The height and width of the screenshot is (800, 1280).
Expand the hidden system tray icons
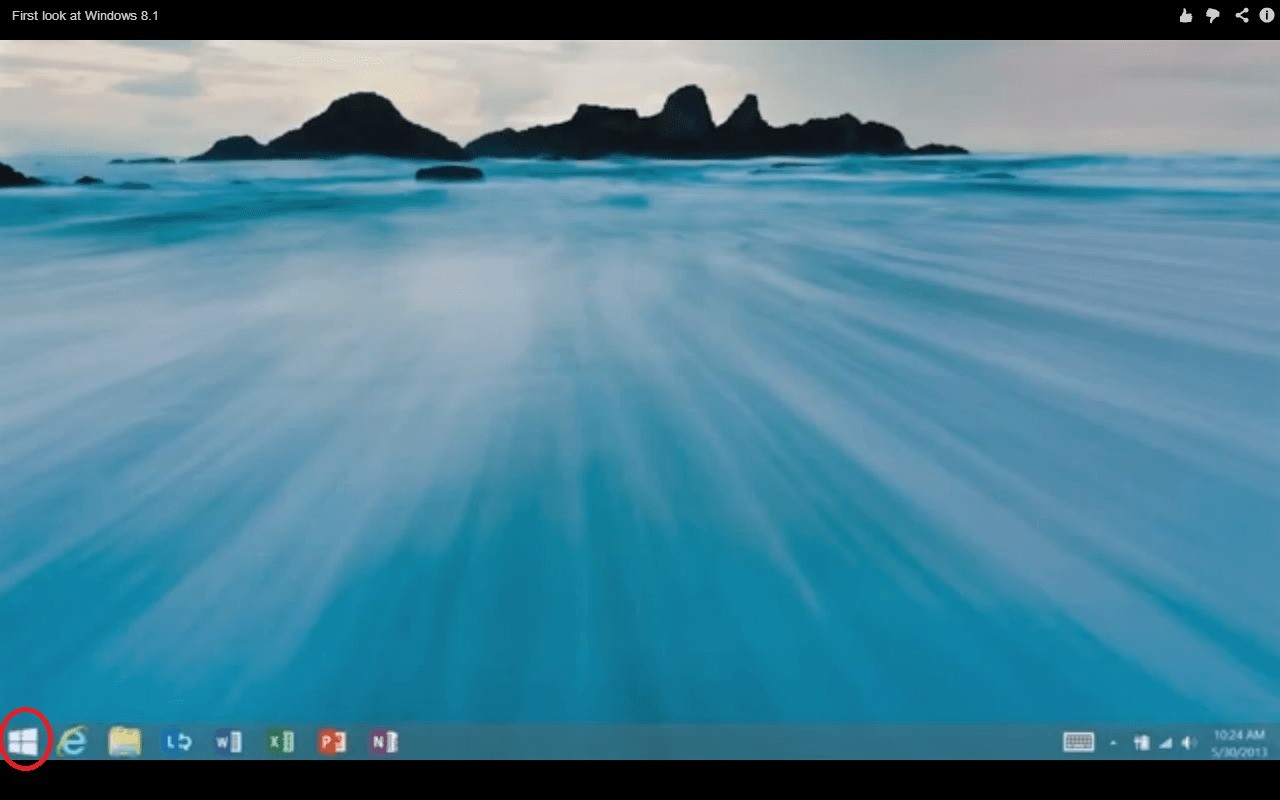click(x=1114, y=743)
